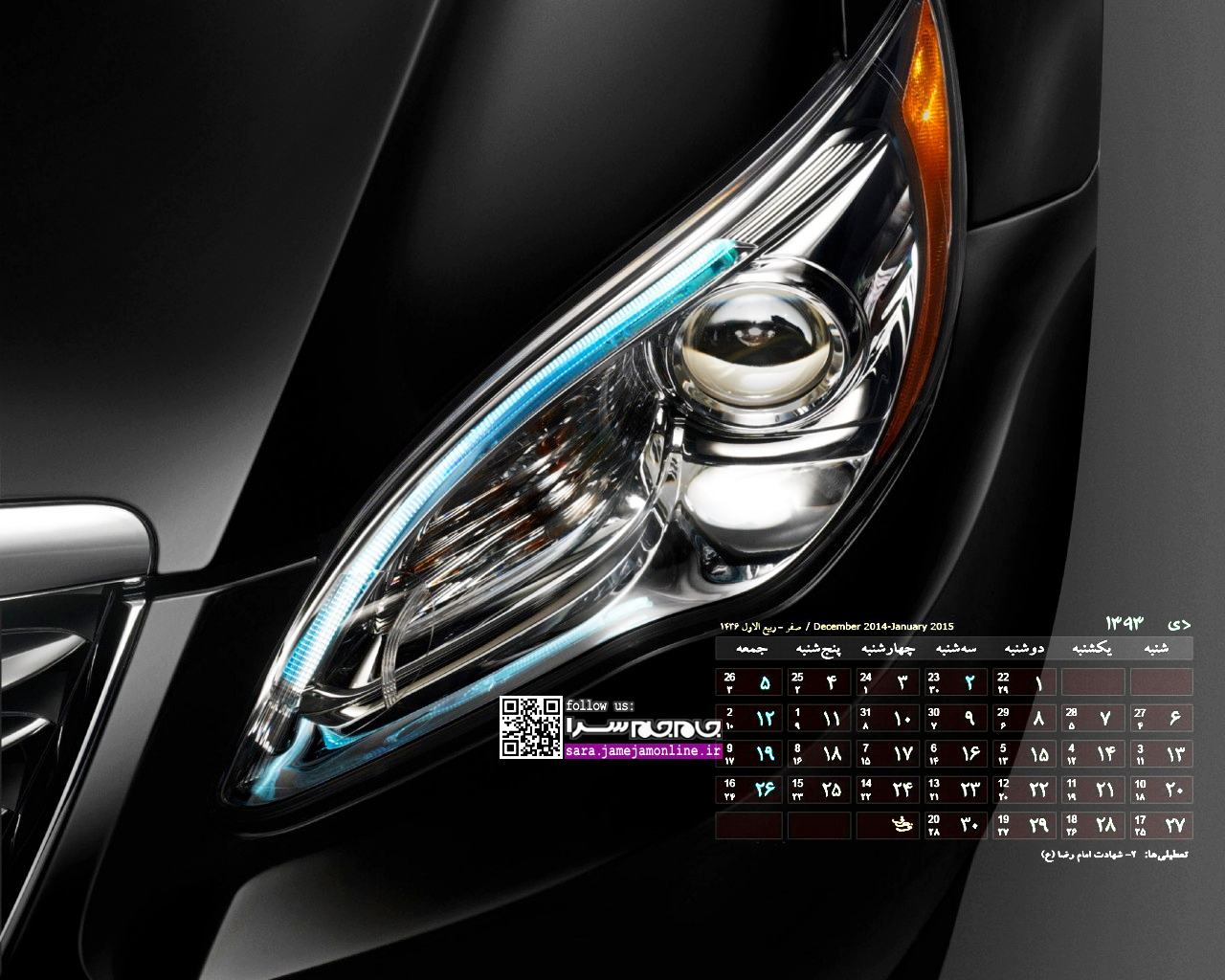Select the date cell for January 20

(x=956, y=825)
